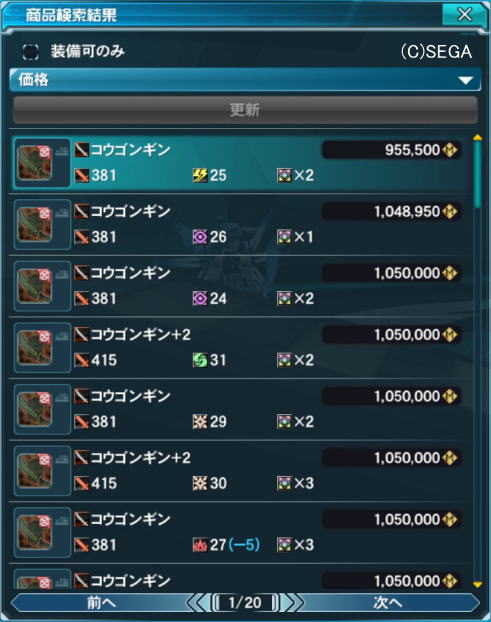The width and height of the screenshot is (491, 622).
Task: Open the 価格 sort dropdown
Action: 245,80
